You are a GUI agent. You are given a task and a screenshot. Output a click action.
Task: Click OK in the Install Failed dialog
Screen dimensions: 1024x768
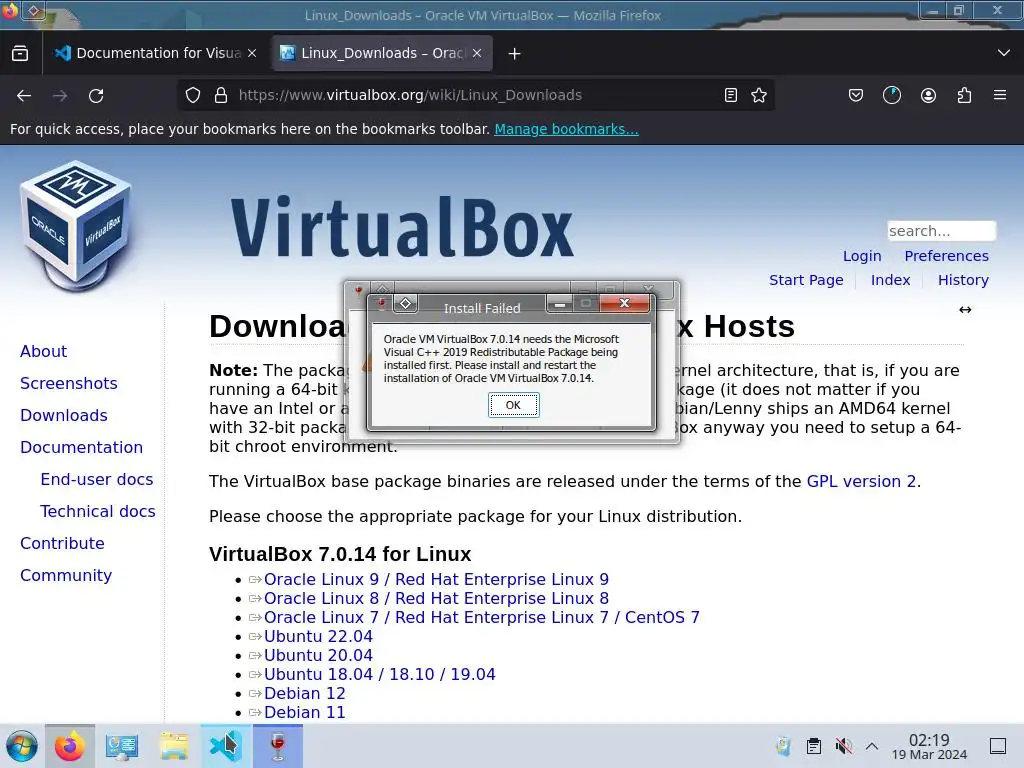(x=513, y=405)
